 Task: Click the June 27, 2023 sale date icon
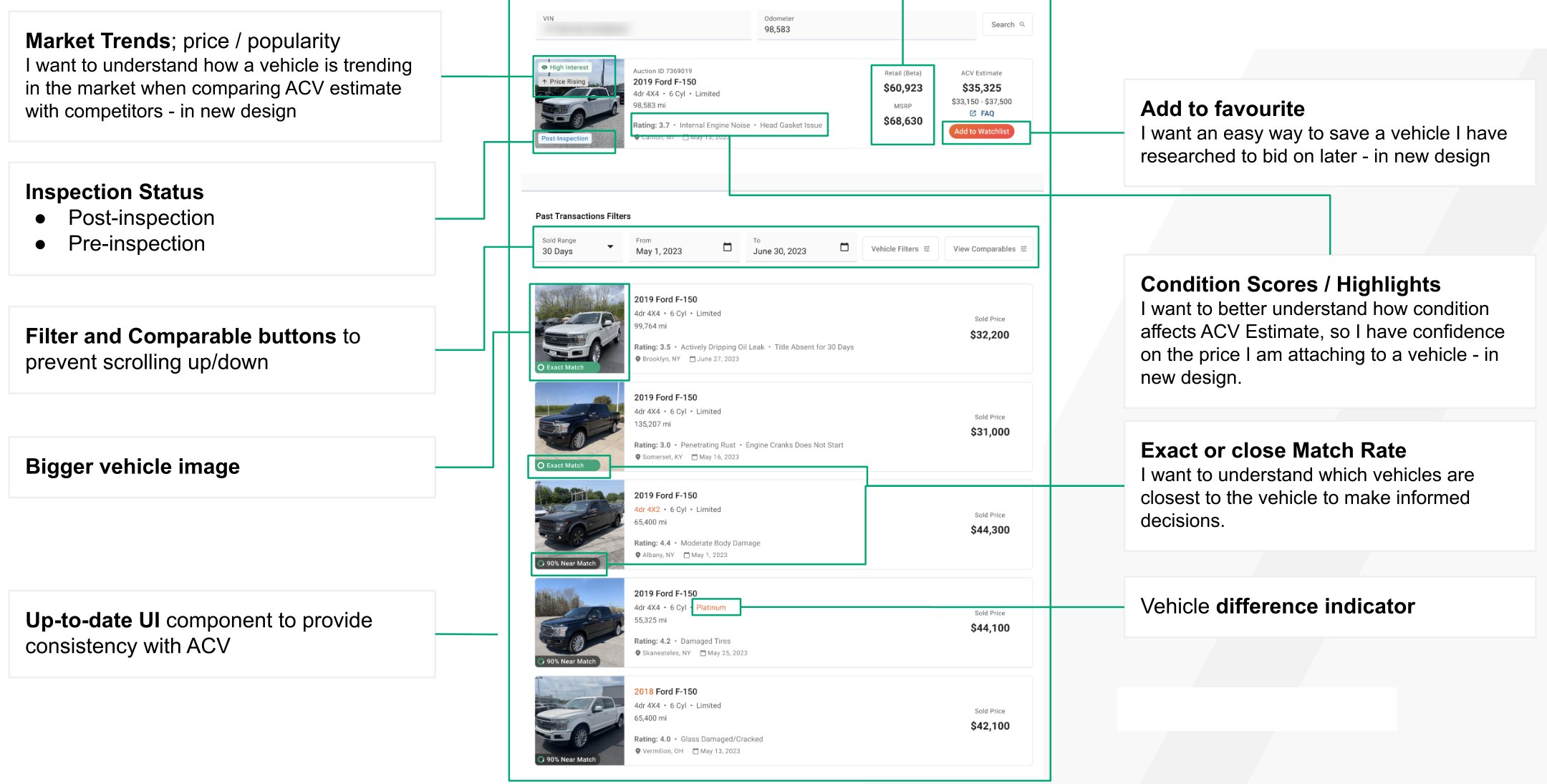point(692,359)
